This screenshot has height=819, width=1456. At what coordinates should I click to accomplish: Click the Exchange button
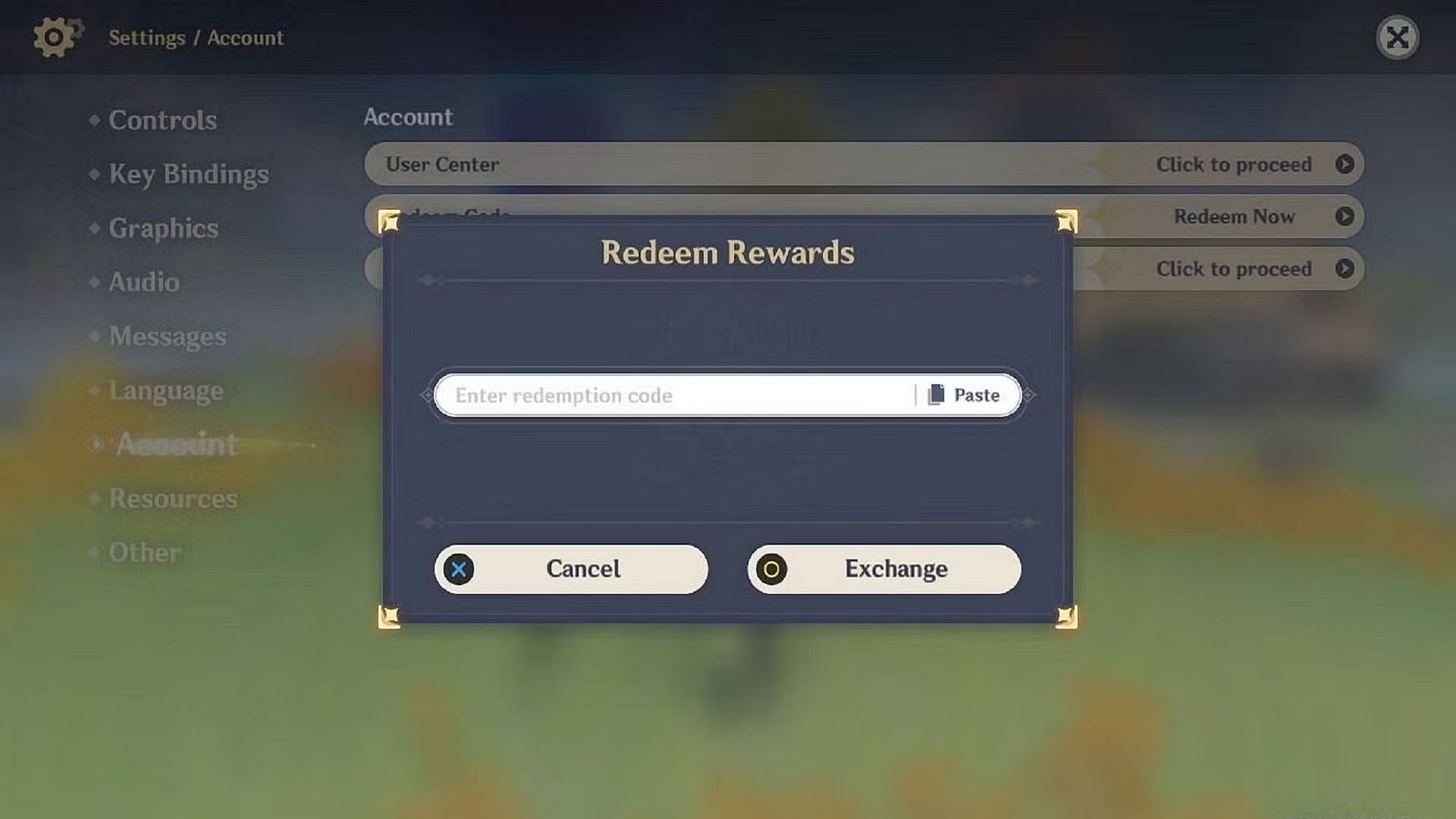click(x=883, y=568)
